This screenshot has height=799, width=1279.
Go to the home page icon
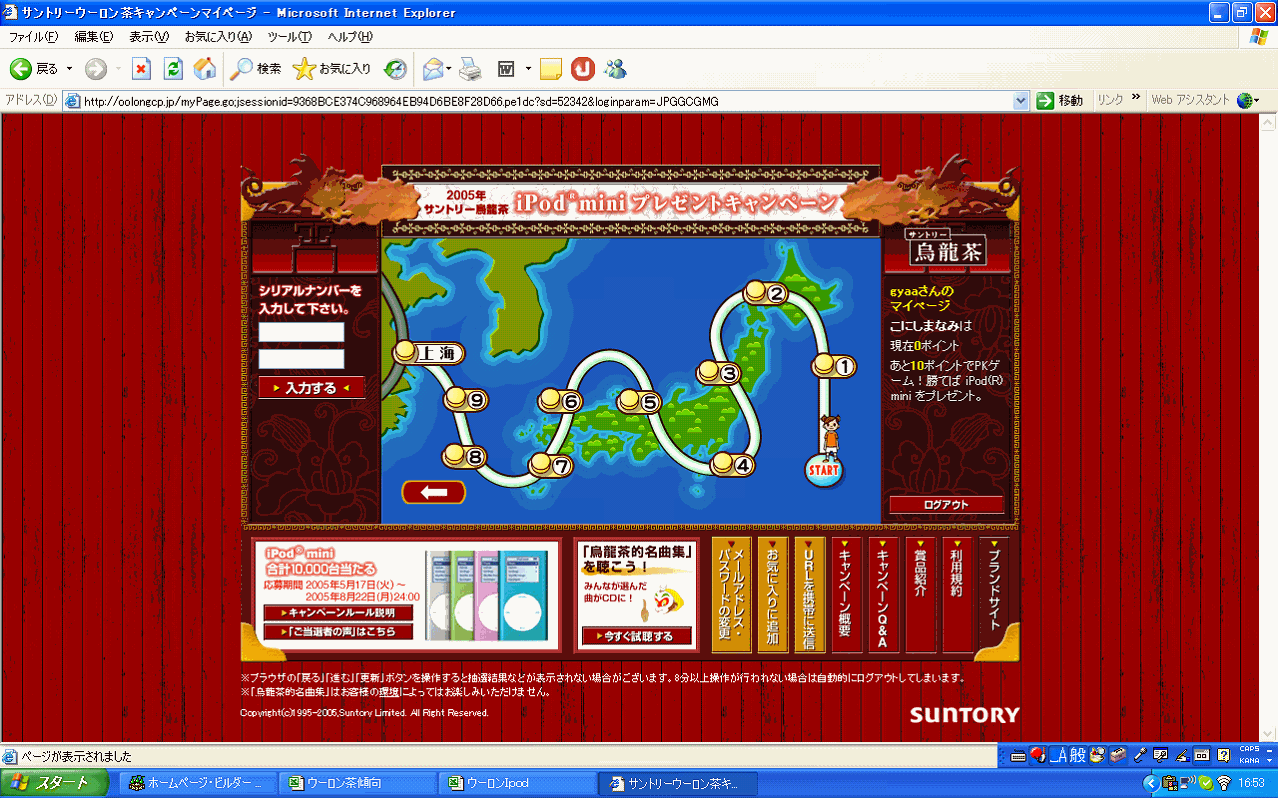tap(205, 69)
